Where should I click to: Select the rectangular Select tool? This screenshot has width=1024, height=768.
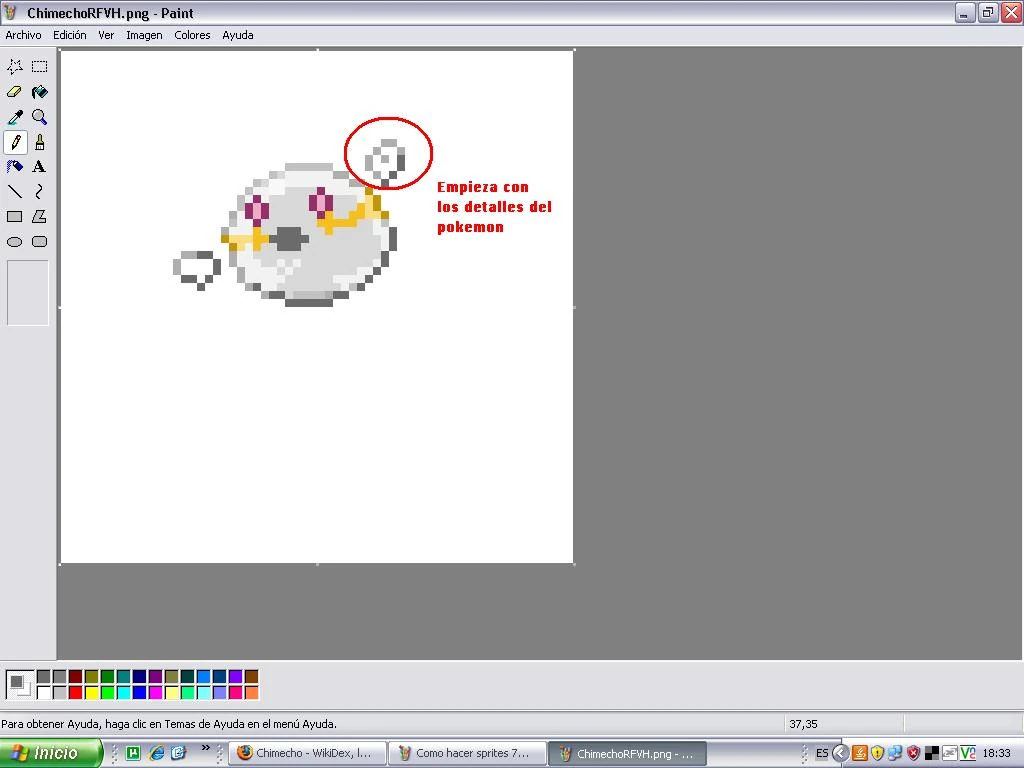39,67
